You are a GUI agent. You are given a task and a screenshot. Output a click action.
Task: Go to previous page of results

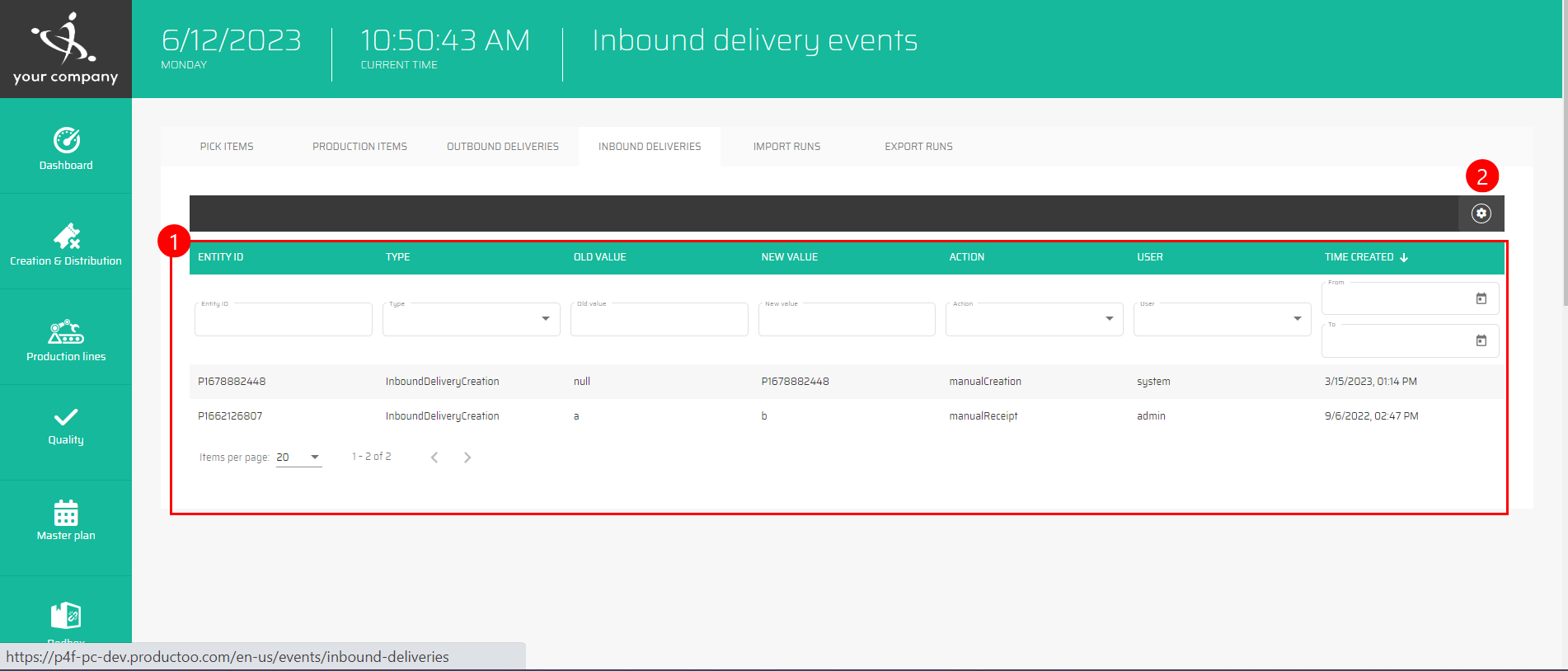pos(434,457)
